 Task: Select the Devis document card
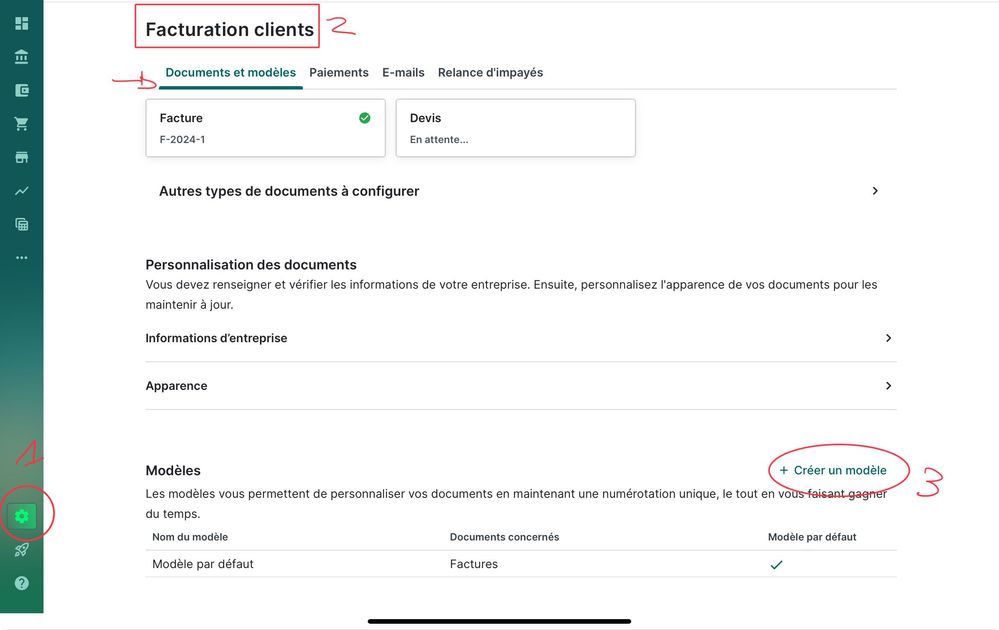click(x=515, y=128)
